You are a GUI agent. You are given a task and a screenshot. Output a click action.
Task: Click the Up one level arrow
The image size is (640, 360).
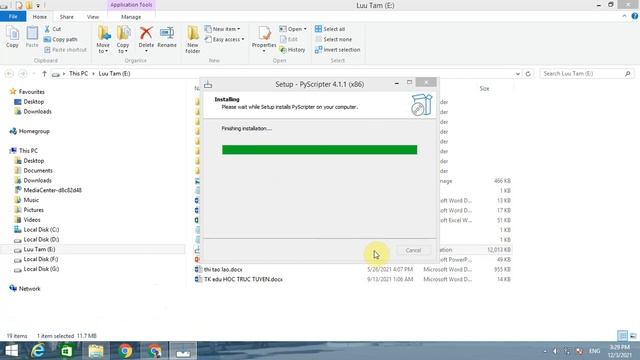44,73
